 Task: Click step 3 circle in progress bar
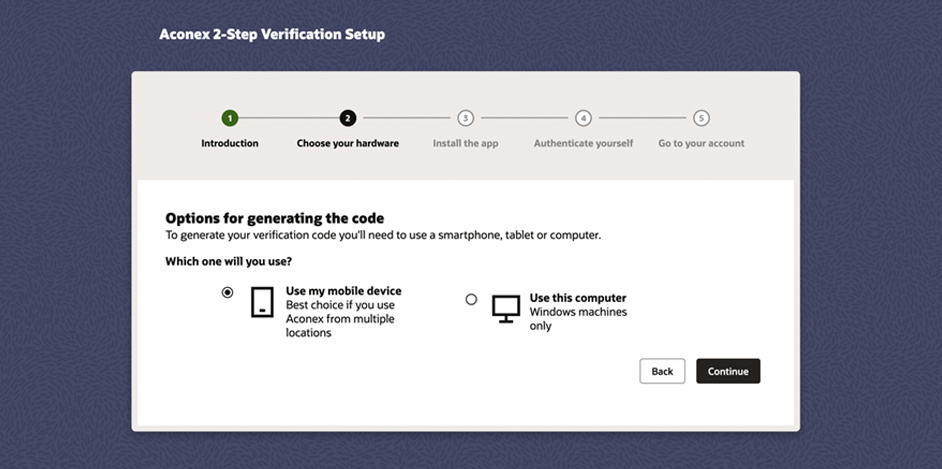tap(465, 118)
